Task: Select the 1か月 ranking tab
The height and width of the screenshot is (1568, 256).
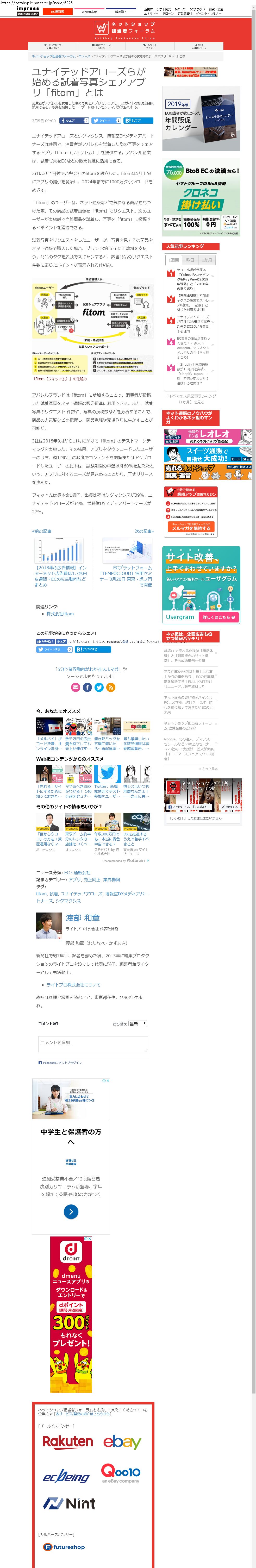Action: pyautogui.click(x=207, y=259)
